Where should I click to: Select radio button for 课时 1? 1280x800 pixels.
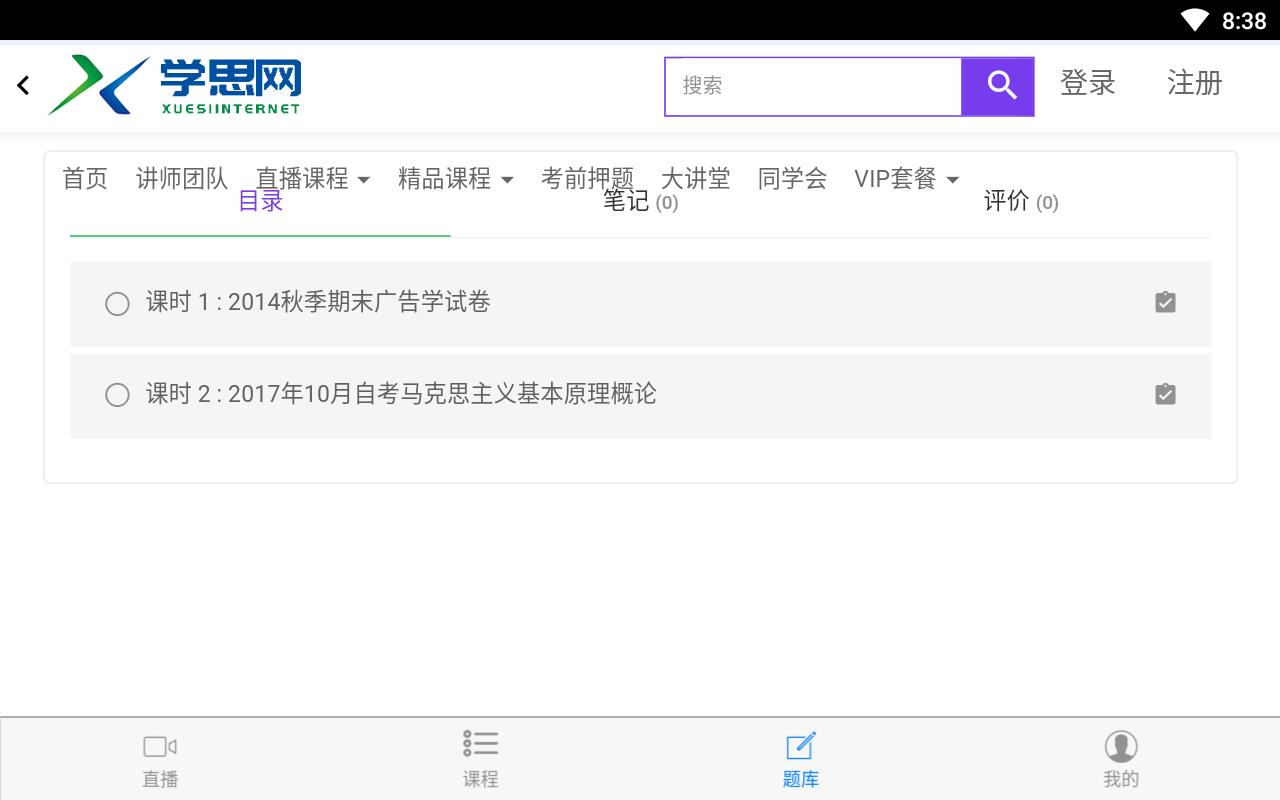[117, 304]
